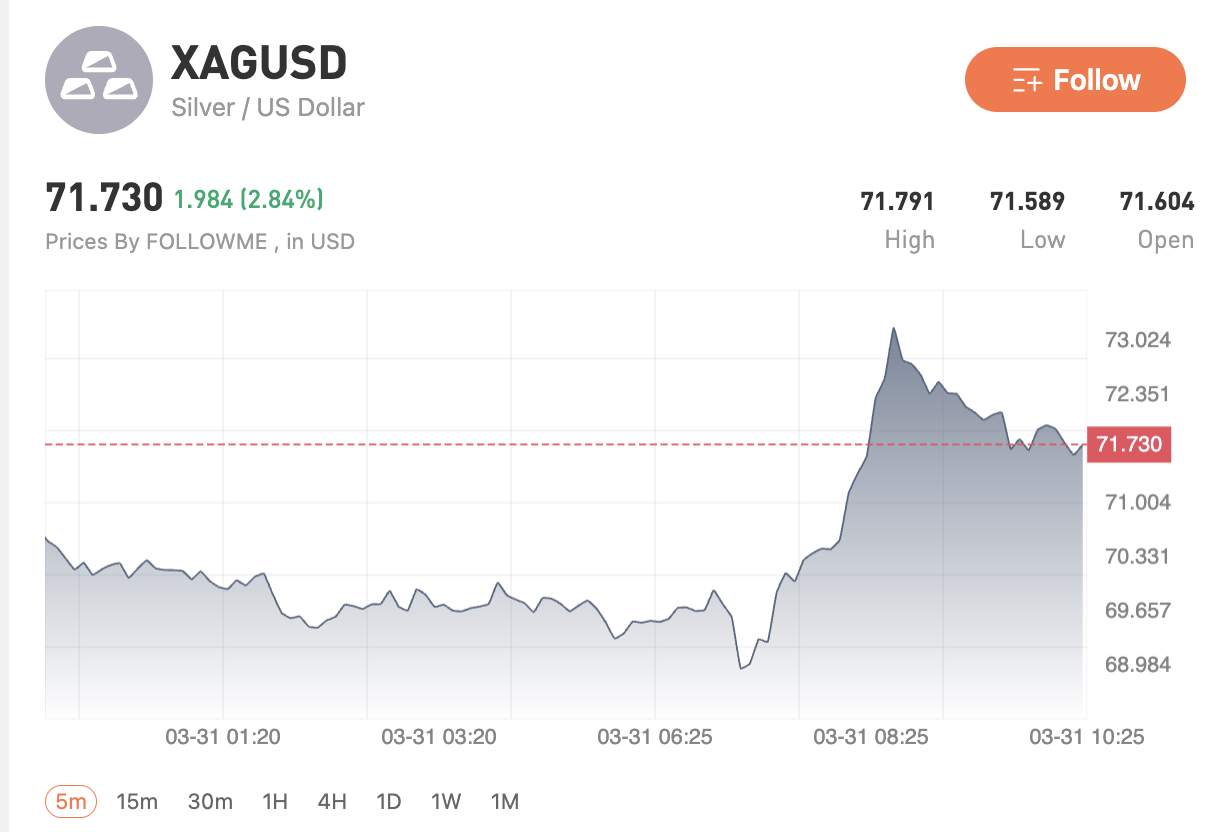Image resolution: width=1220 pixels, height=832 pixels.
Task: Click the 03-31 01:20 time axis label
Action: 223,737
